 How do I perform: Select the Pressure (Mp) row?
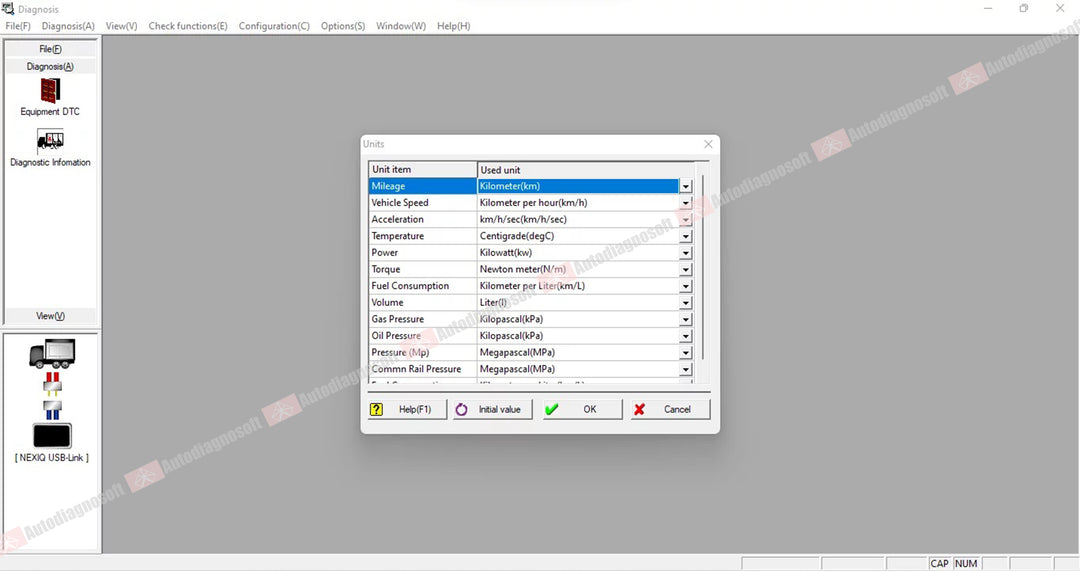[x=530, y=353]
